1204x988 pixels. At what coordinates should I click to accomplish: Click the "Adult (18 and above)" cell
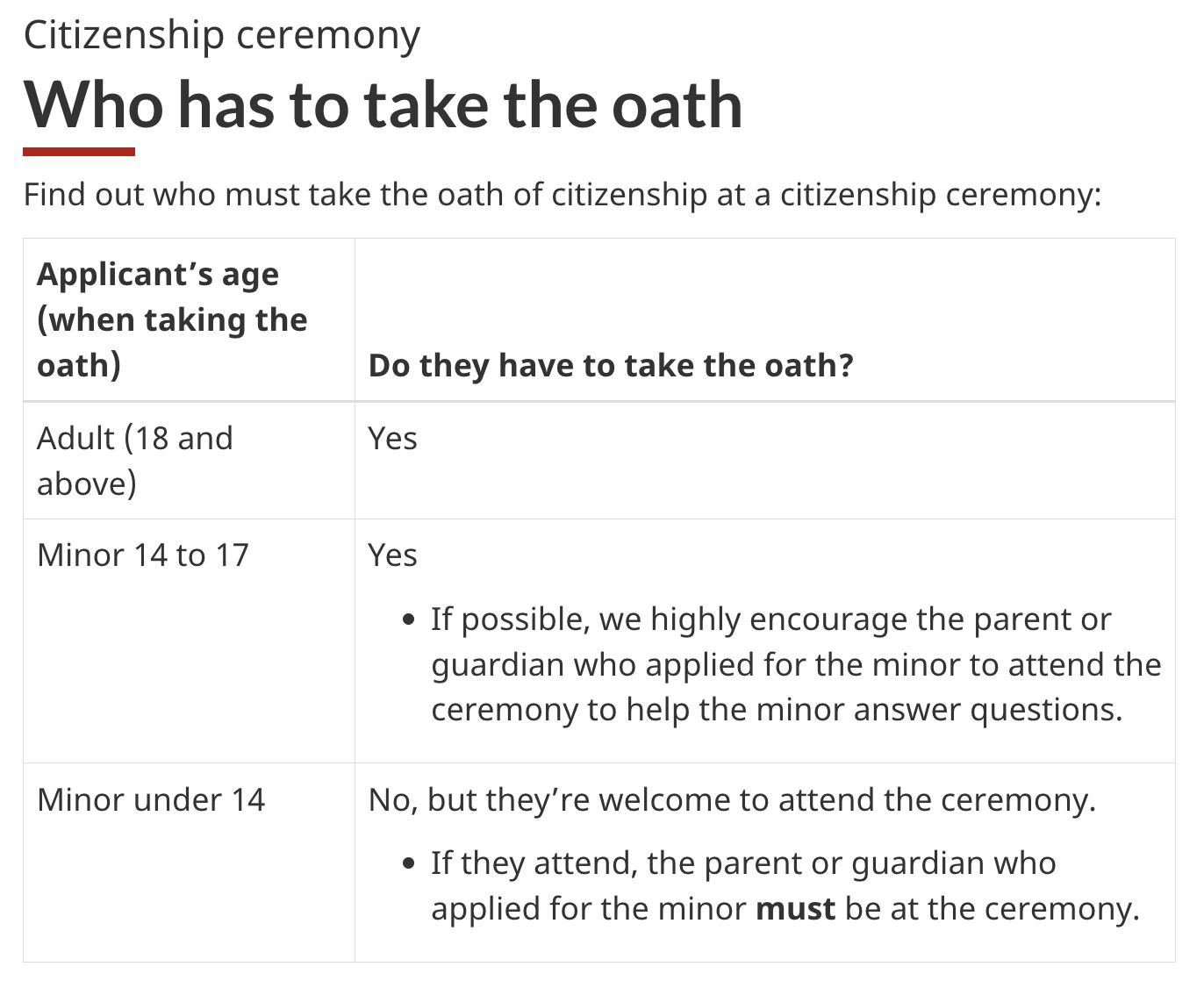pos(135,460)
